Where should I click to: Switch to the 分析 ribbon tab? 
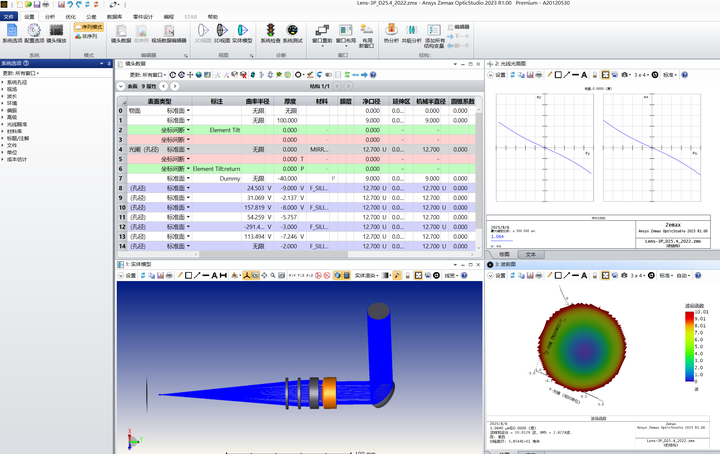coord(50,17)
